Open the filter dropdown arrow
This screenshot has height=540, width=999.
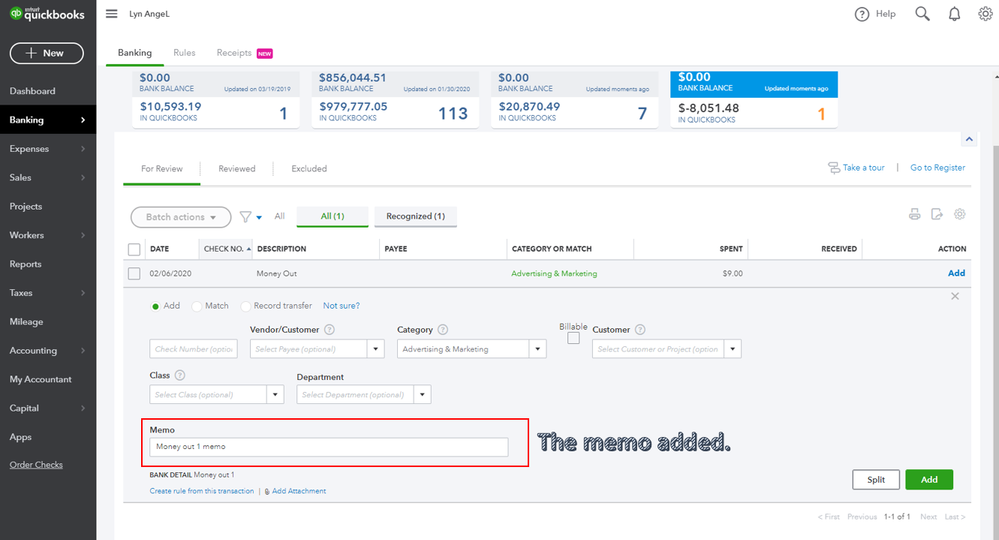point(259,218)
